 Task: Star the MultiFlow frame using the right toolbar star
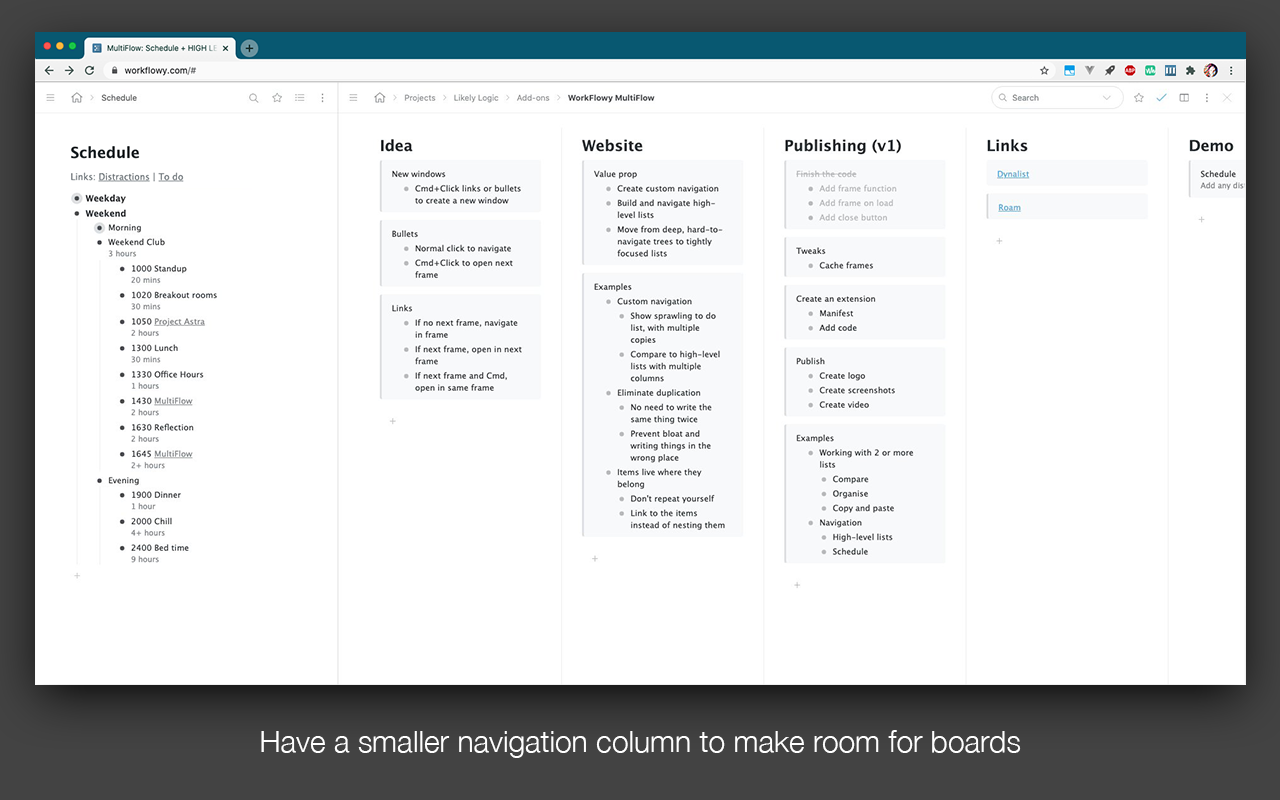(x=1139, y=97)
